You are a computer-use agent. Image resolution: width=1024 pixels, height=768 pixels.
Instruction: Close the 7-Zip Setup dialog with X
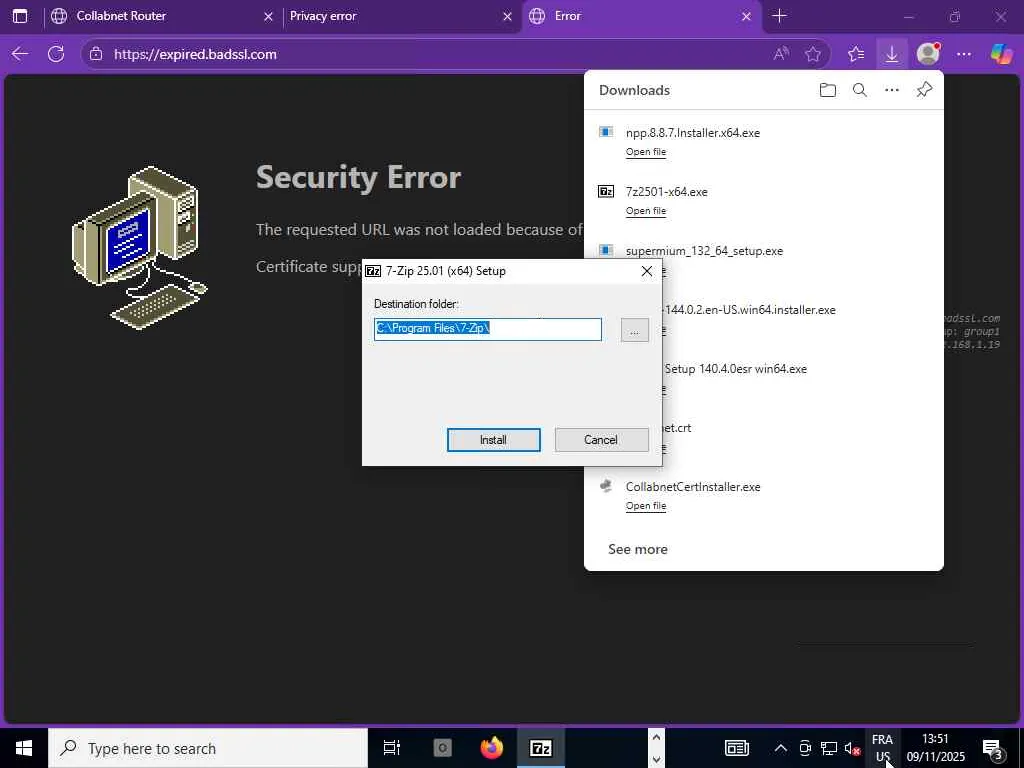coord(647,271)
